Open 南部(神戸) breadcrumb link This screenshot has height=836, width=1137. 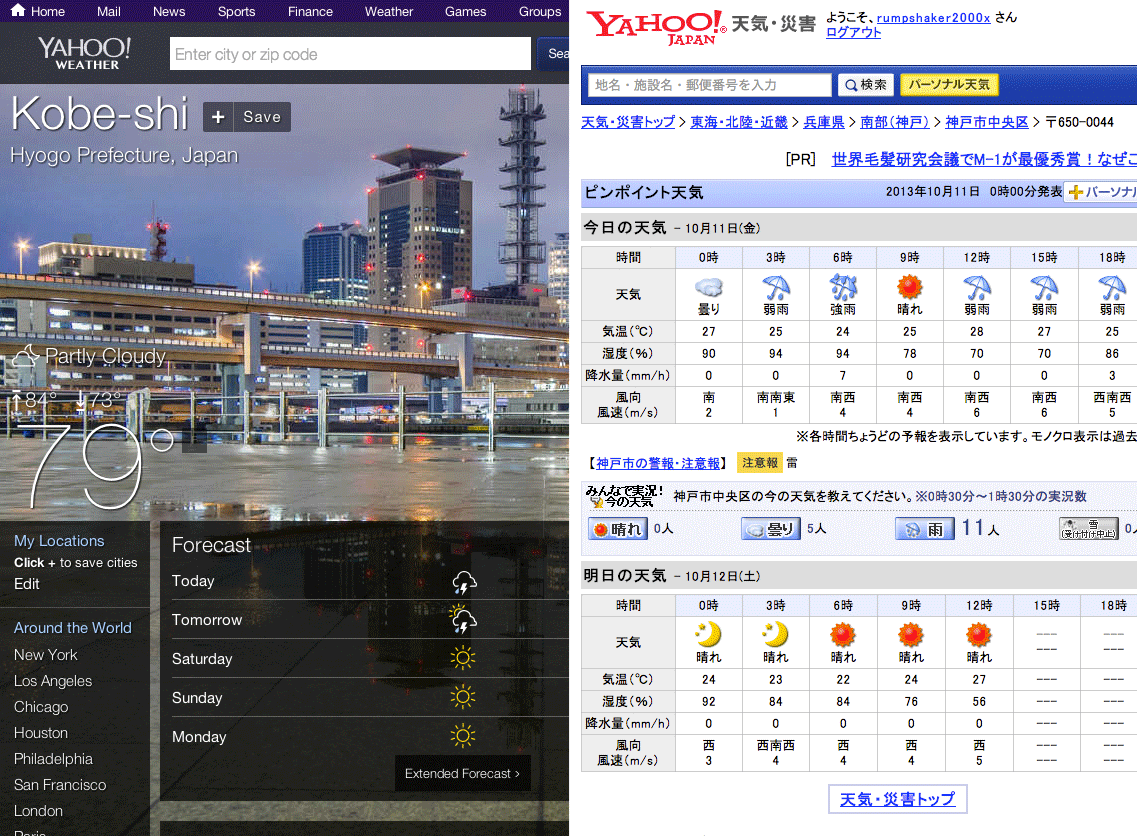(x=895, y=122)
